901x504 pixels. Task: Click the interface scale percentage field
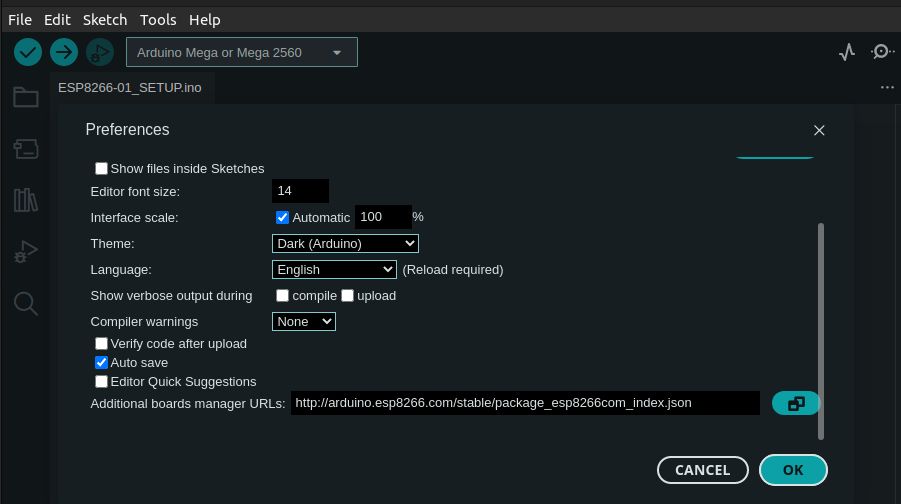click(x=383, y=217)
